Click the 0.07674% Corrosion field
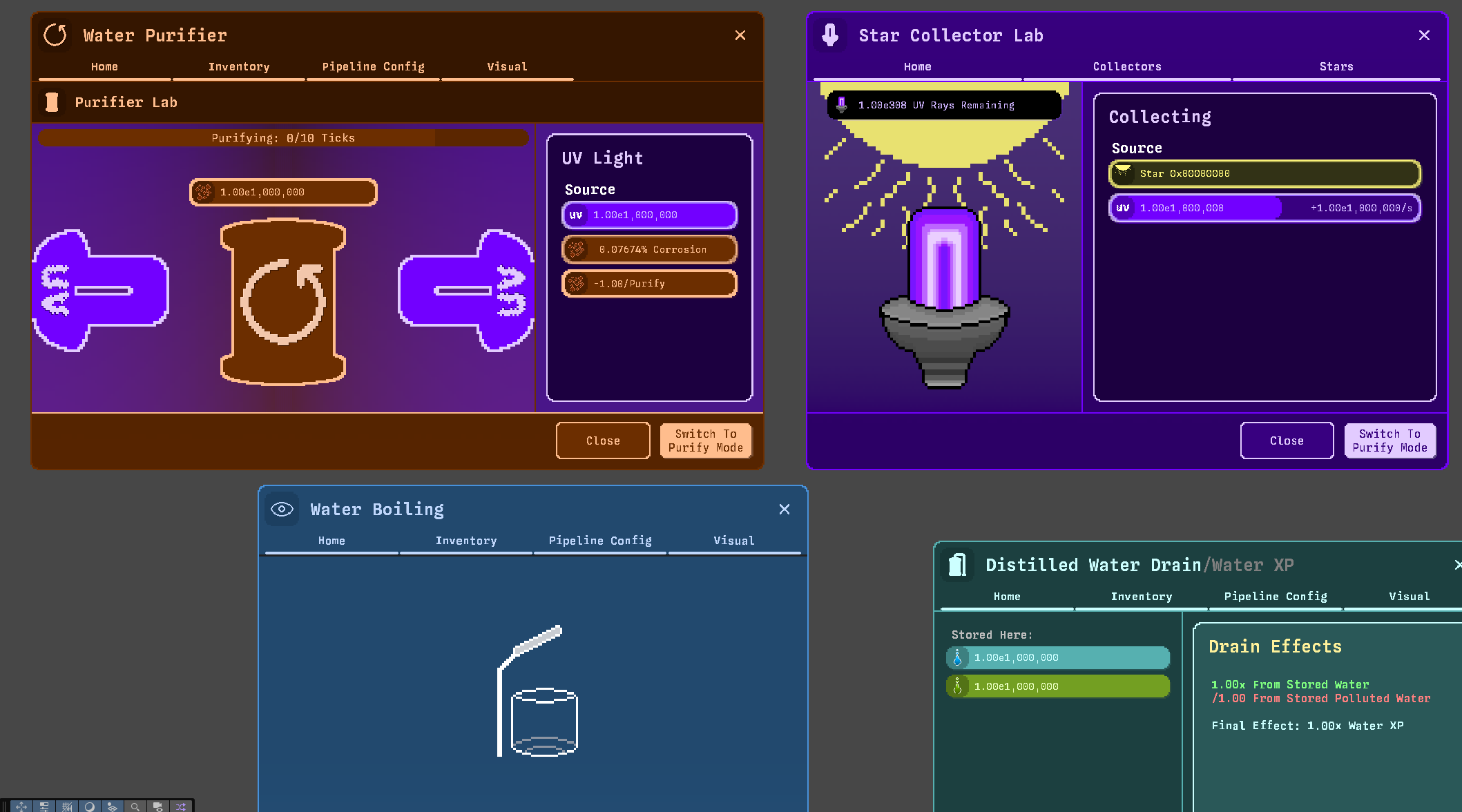The height and width of the screenshot is (812, 1462). point(649,249)
